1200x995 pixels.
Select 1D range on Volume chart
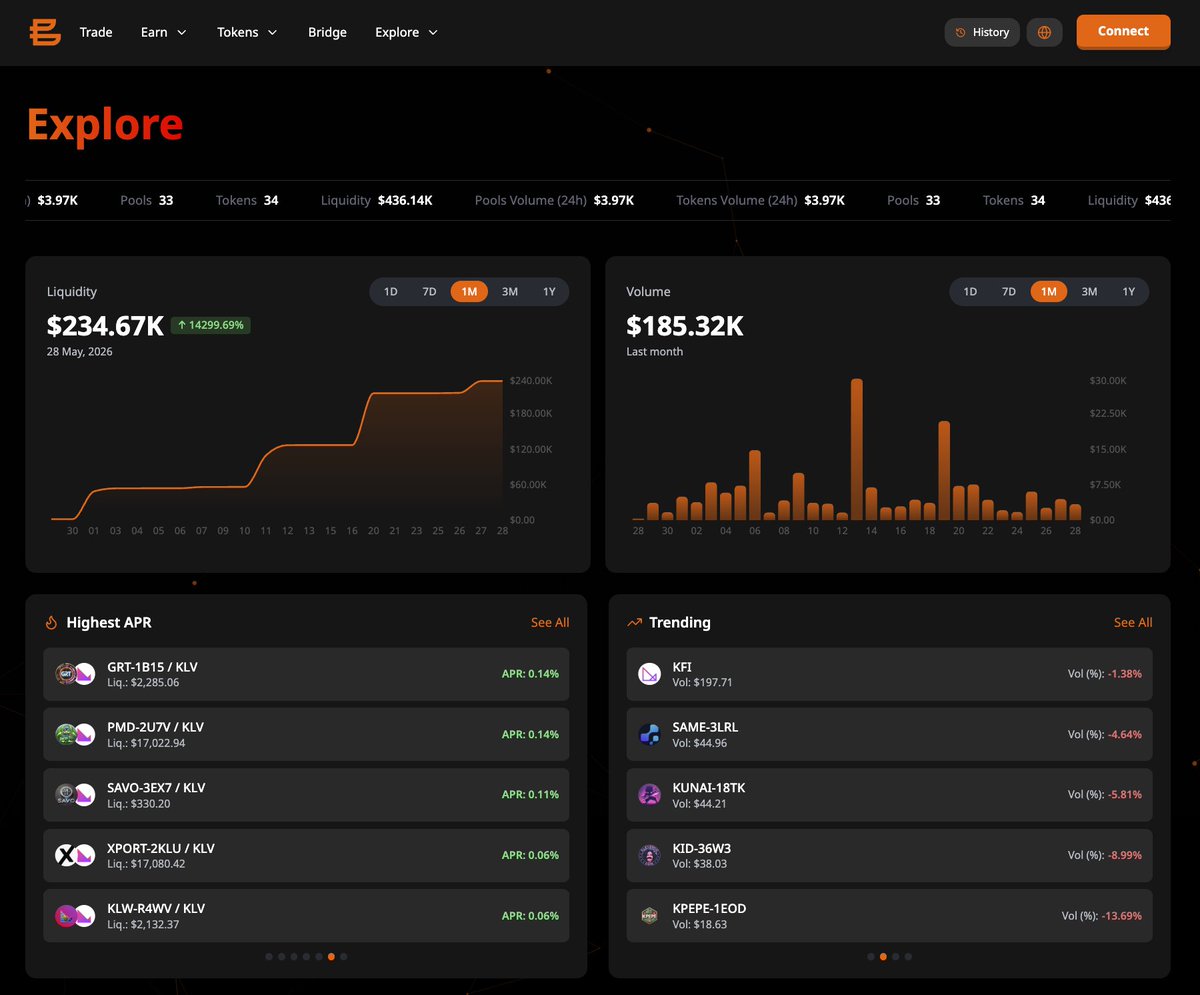[970, 292]
